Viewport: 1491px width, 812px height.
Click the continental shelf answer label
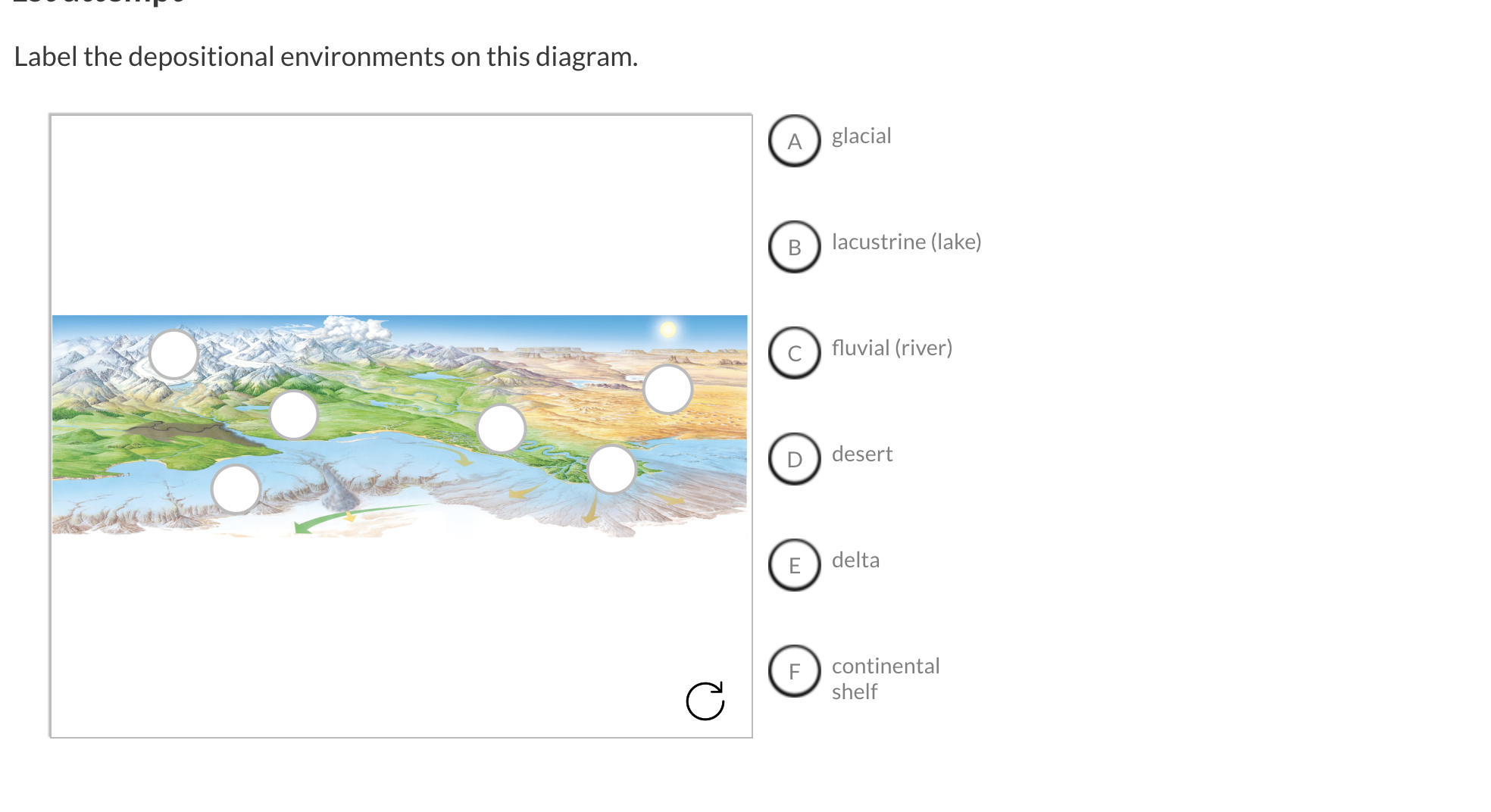pos(885,678)
